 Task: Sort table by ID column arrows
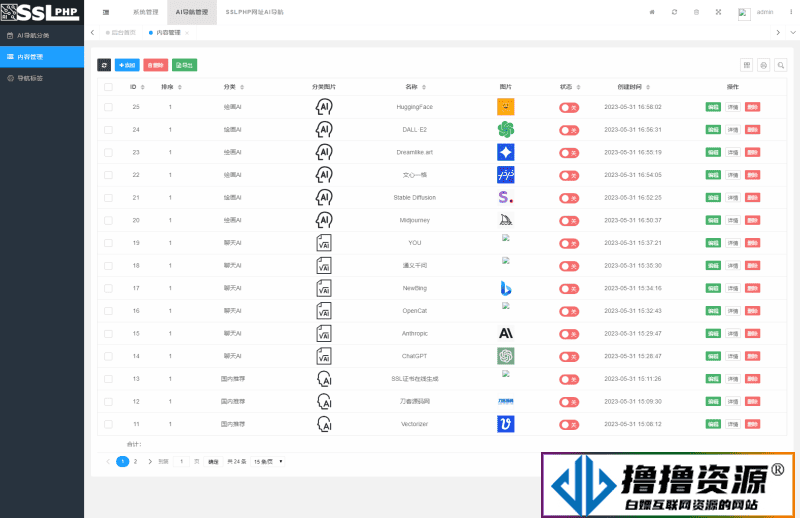pyautogui.click(x=142, y=87)
